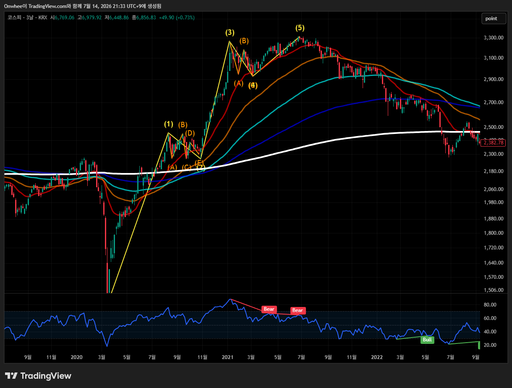
Task: Click the 2,700.00 price axis label
Action: 494,102
